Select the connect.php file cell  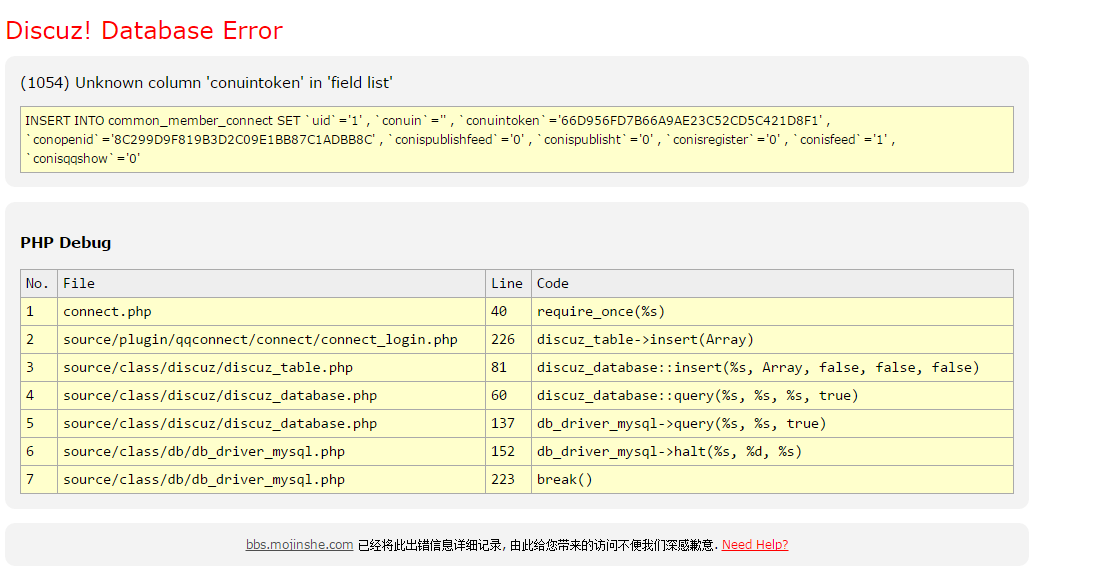coord(272,312)
